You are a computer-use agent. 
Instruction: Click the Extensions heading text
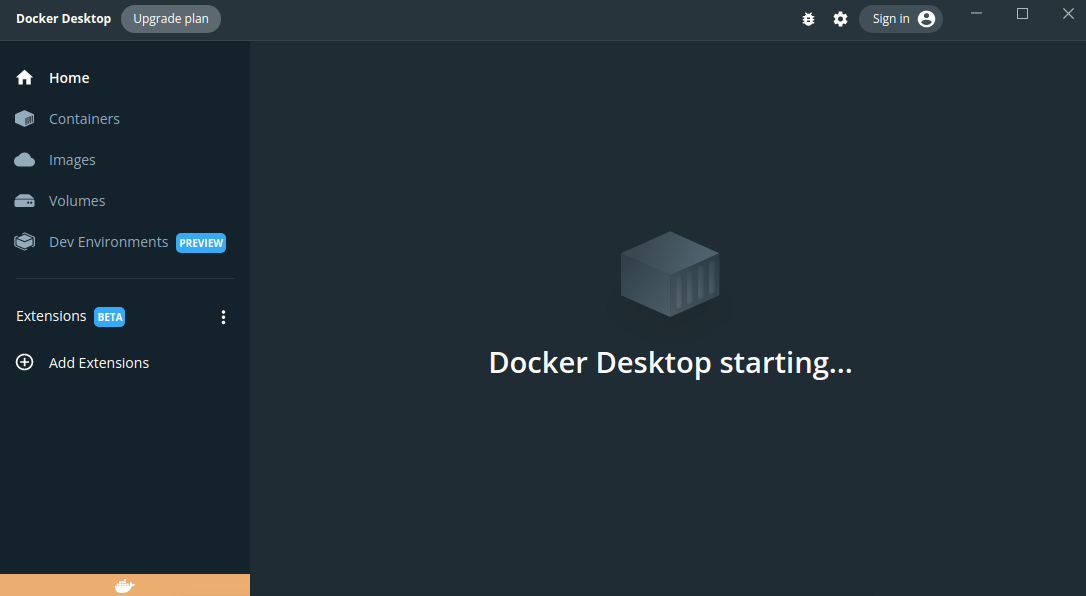click(x=51, y=316)
